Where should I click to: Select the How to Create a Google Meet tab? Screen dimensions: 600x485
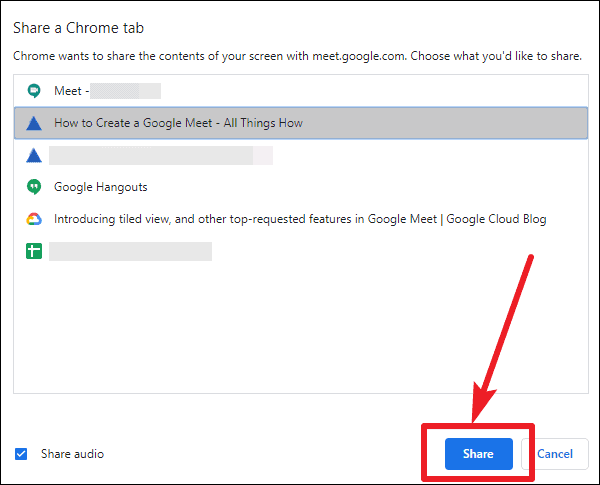301,123
